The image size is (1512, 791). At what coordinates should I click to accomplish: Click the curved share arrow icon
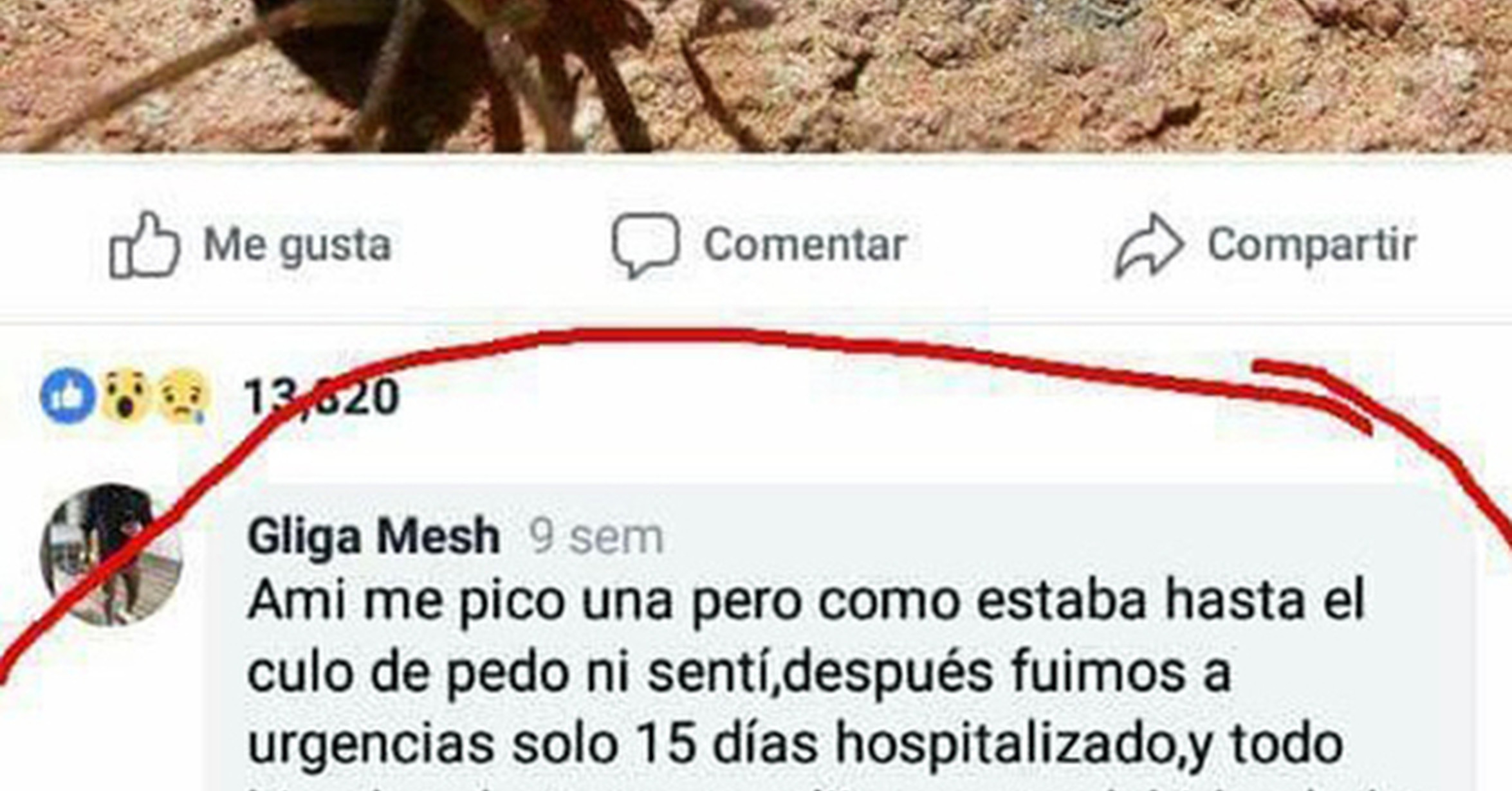(x=1149, y=245)
